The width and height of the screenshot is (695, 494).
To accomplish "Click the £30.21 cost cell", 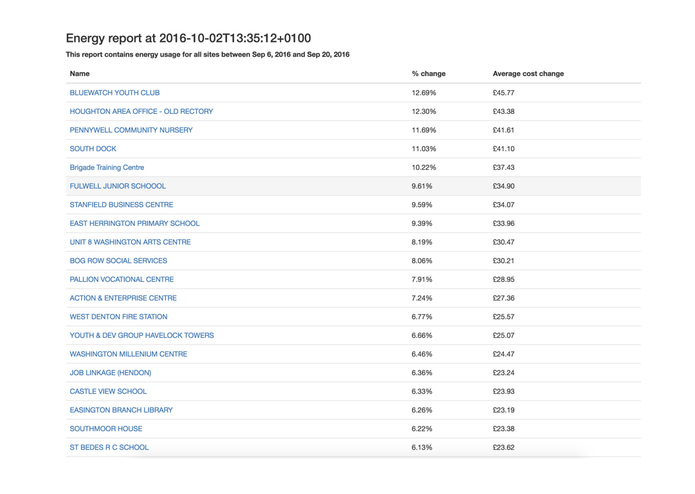I will [503, 261].
